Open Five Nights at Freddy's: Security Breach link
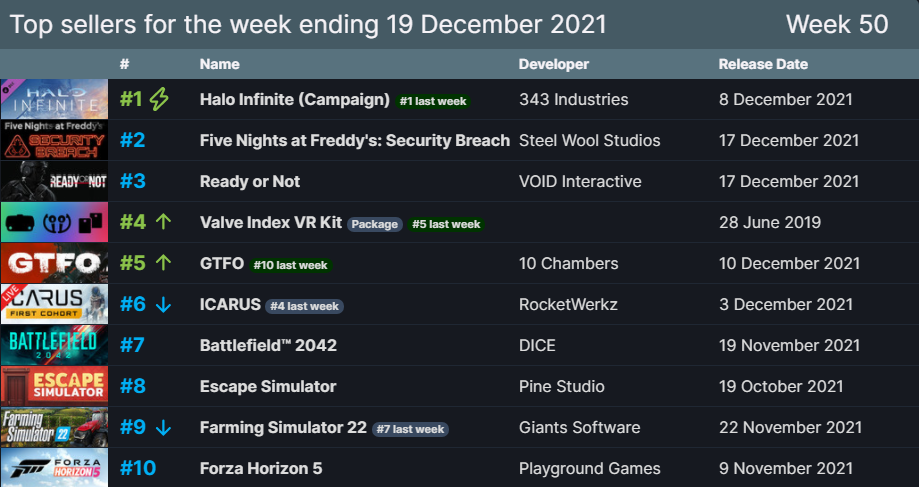Image resolution: width=919 pixels, height=487 pixels. tap(355, 141)
